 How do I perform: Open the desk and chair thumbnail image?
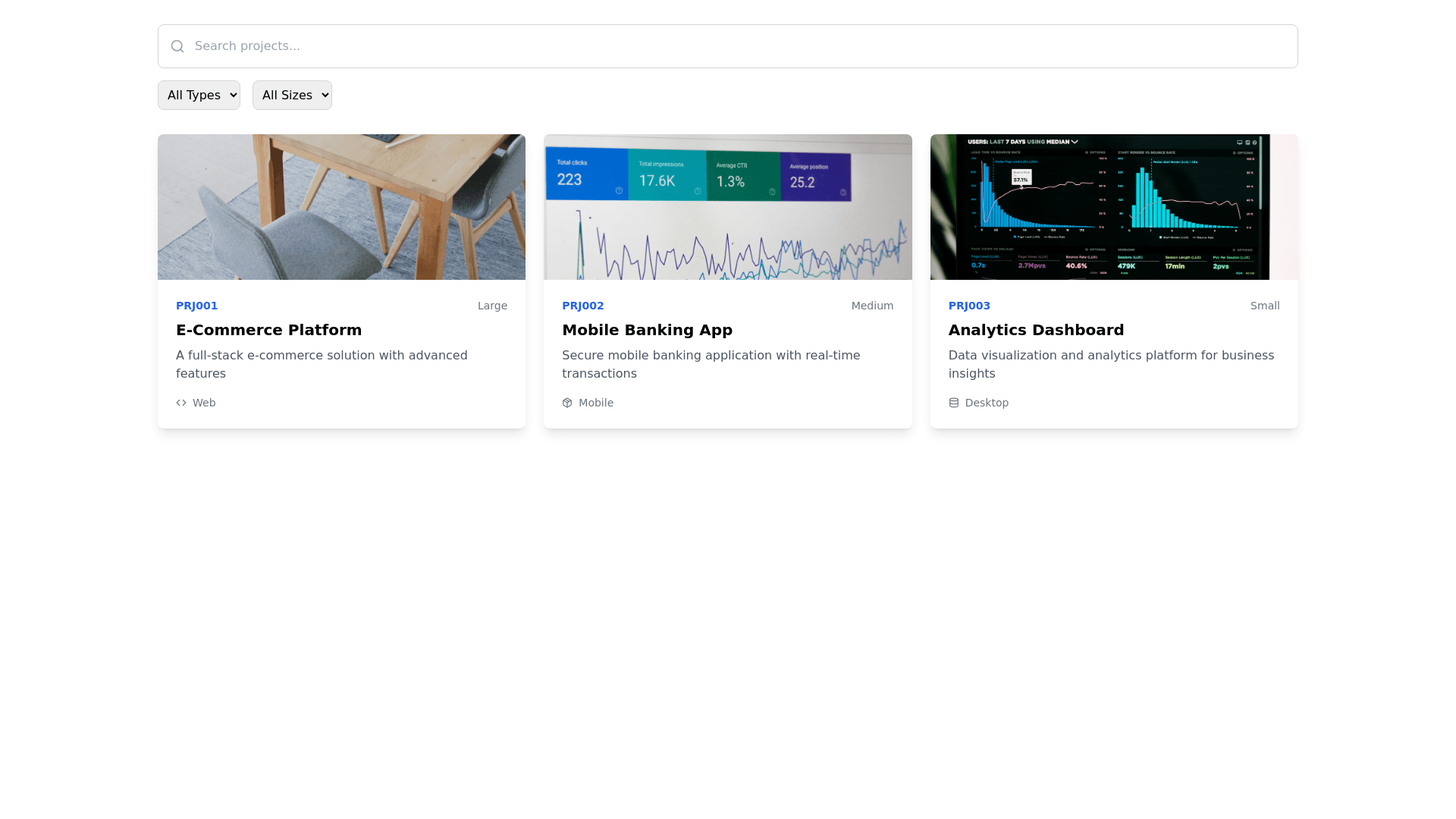pos(341,207)
